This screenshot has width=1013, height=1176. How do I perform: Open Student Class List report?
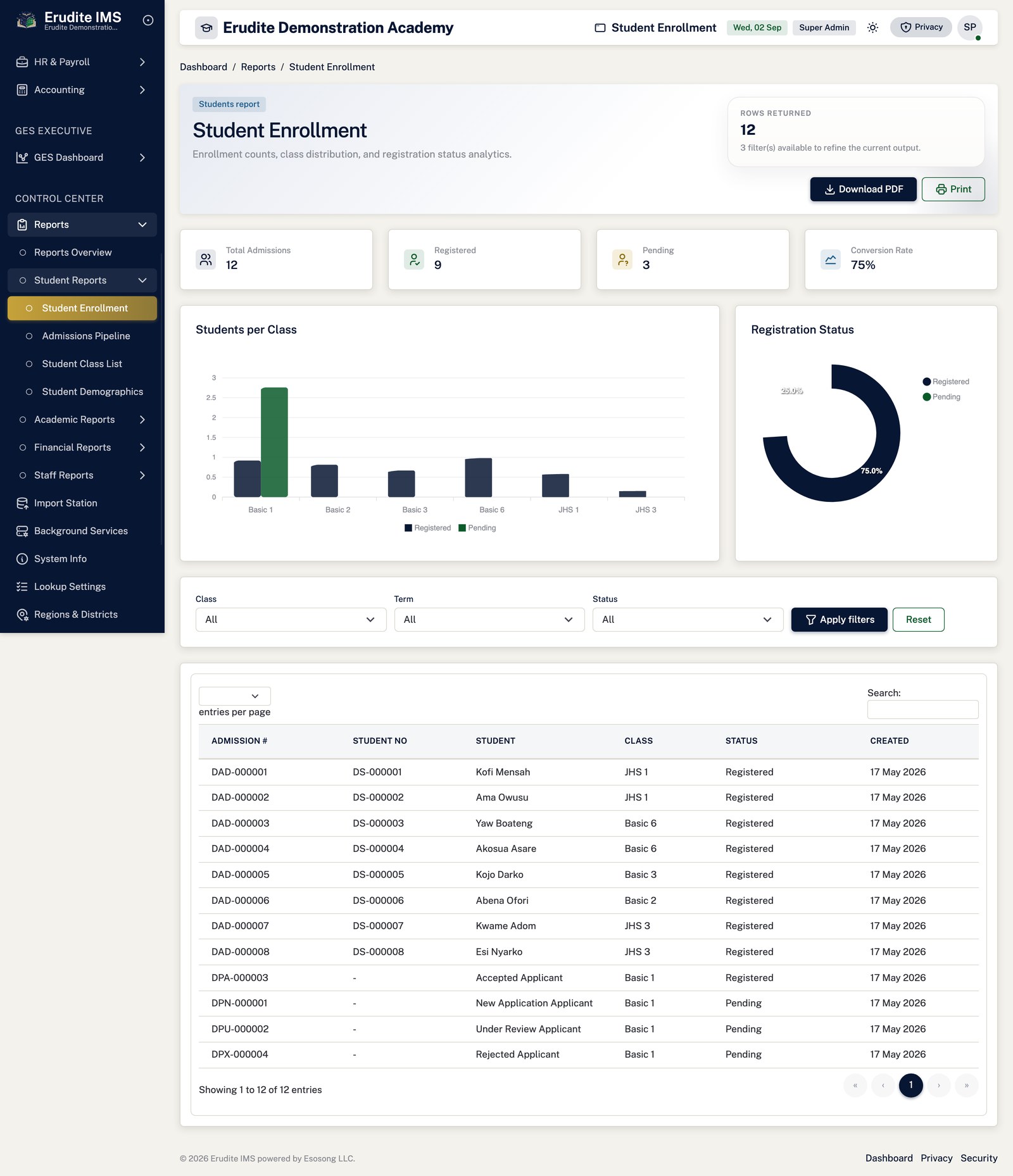(82, 364)
